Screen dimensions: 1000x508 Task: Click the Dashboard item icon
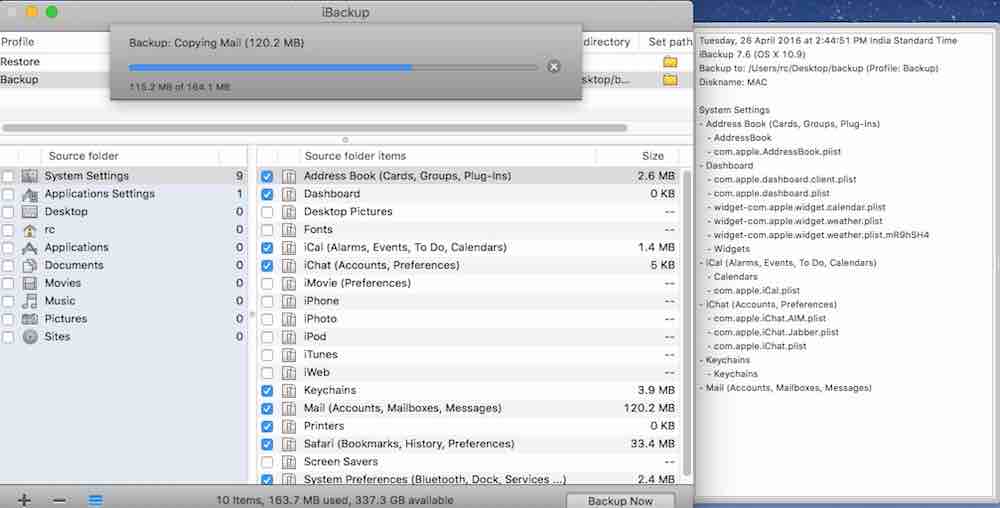(289, 194)
